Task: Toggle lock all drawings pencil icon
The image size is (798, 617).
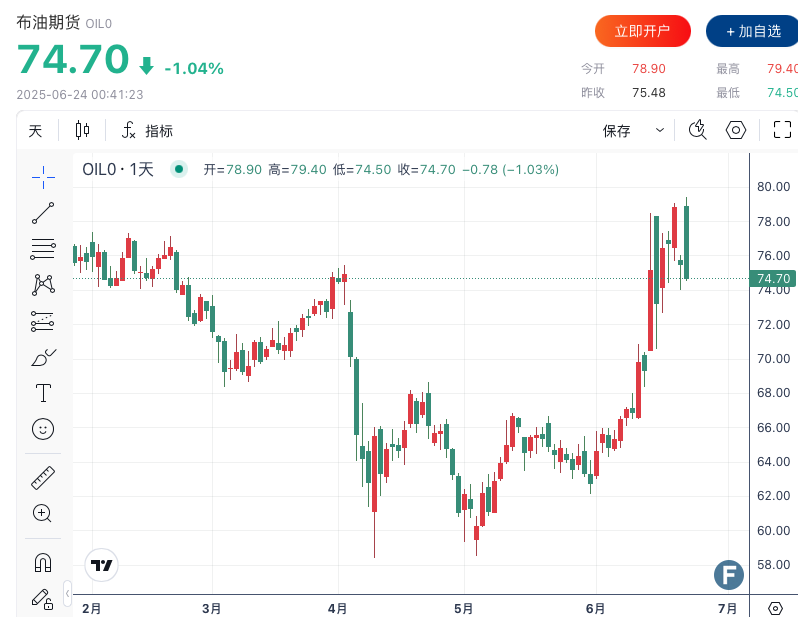Action: 43,598
